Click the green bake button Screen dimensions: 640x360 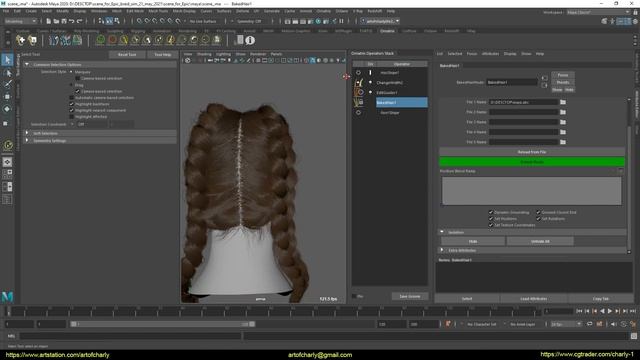tap(532, 162)
